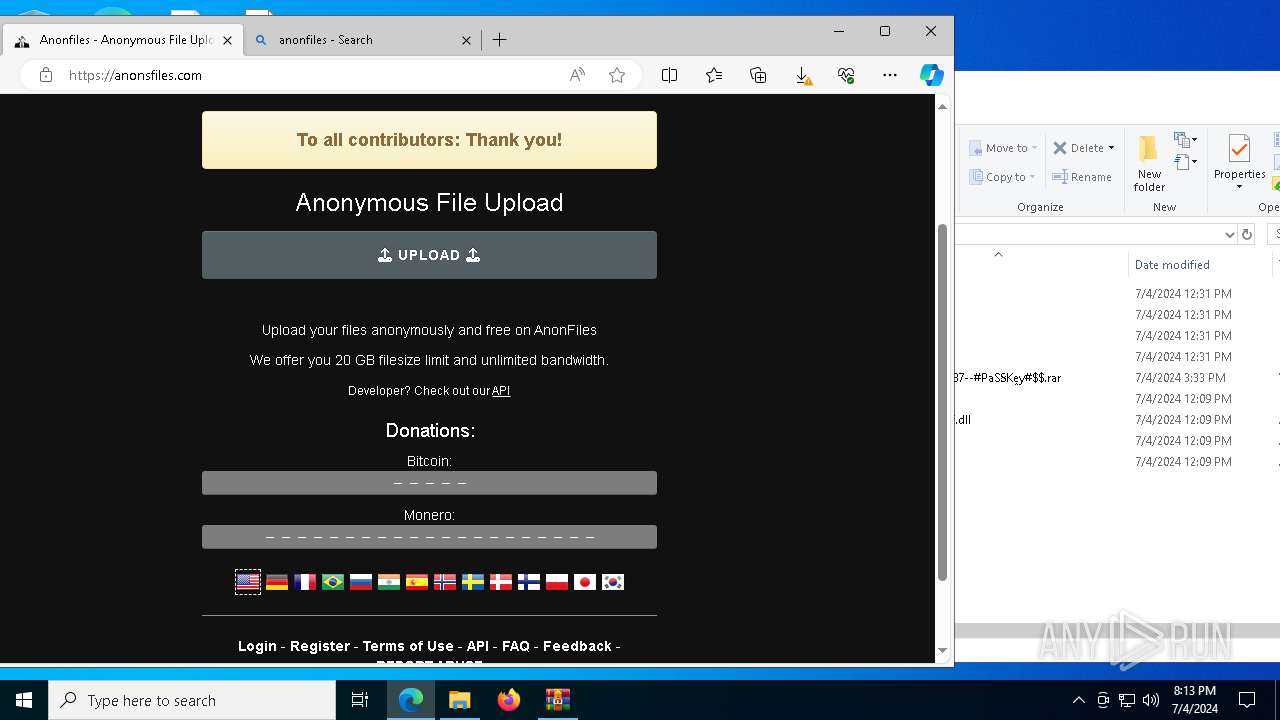This screenshot has height=720, width=1280.
Task: Open the notification center
Action: point(1247,700)
